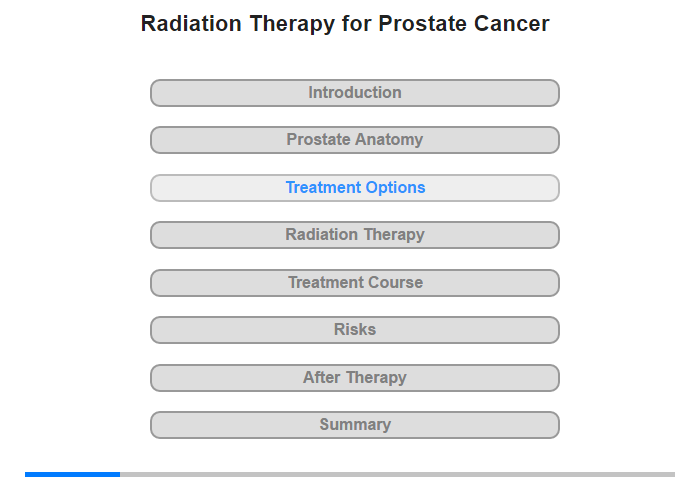
Task: Open the Radiation Therapy section
Action: pyautogui.click(x=355, y=235)
